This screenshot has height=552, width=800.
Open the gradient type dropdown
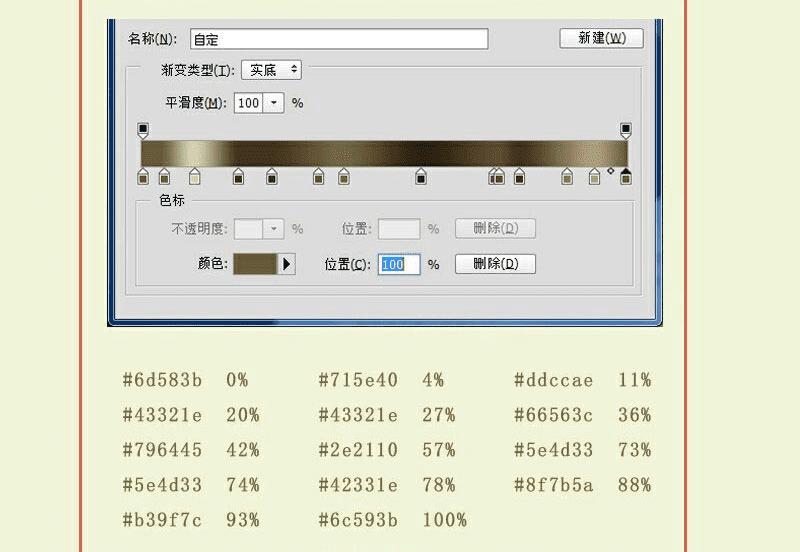271,70
